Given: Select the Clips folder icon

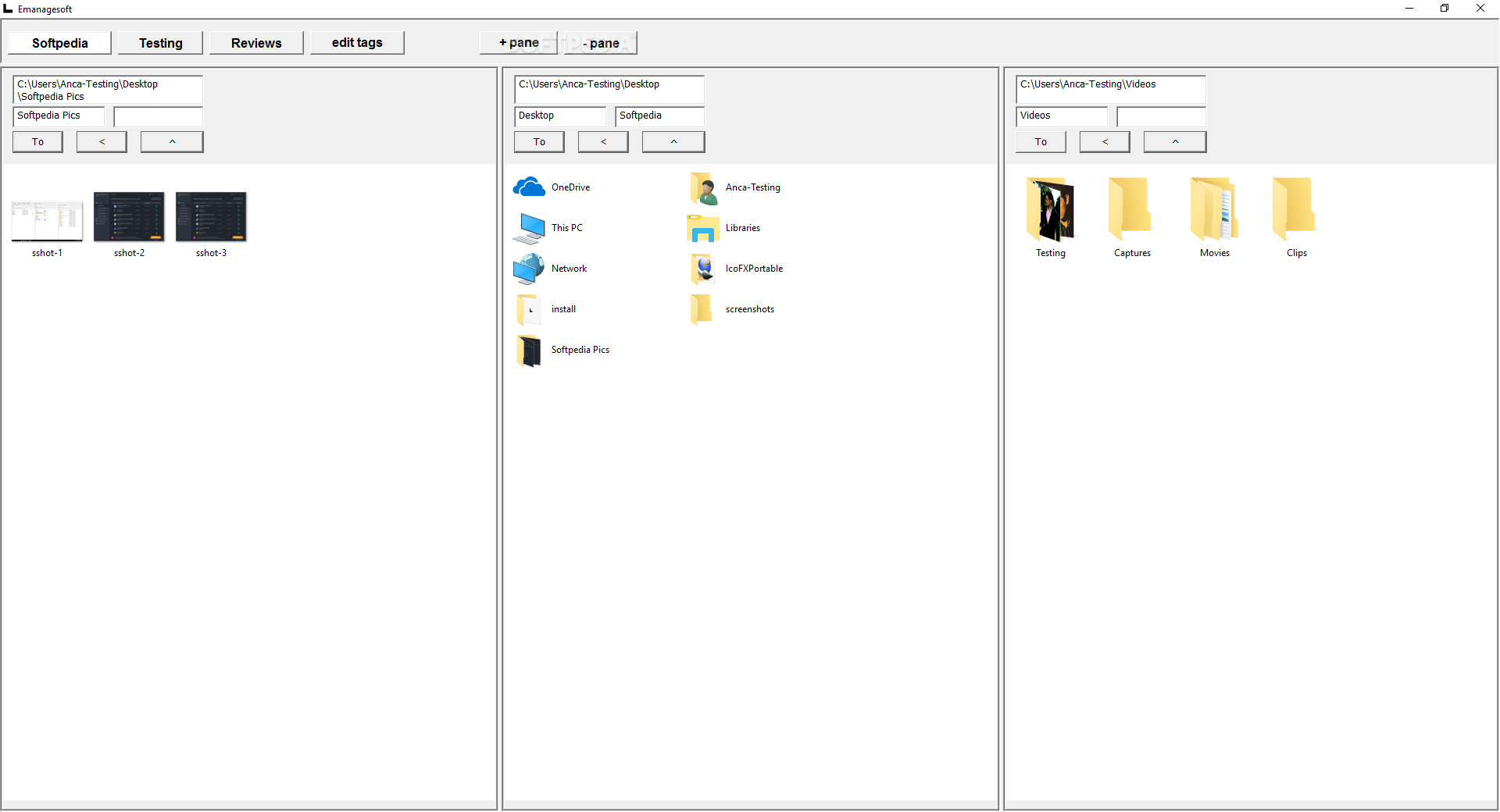Looking at the screenshot, I should pos(1295,208).
